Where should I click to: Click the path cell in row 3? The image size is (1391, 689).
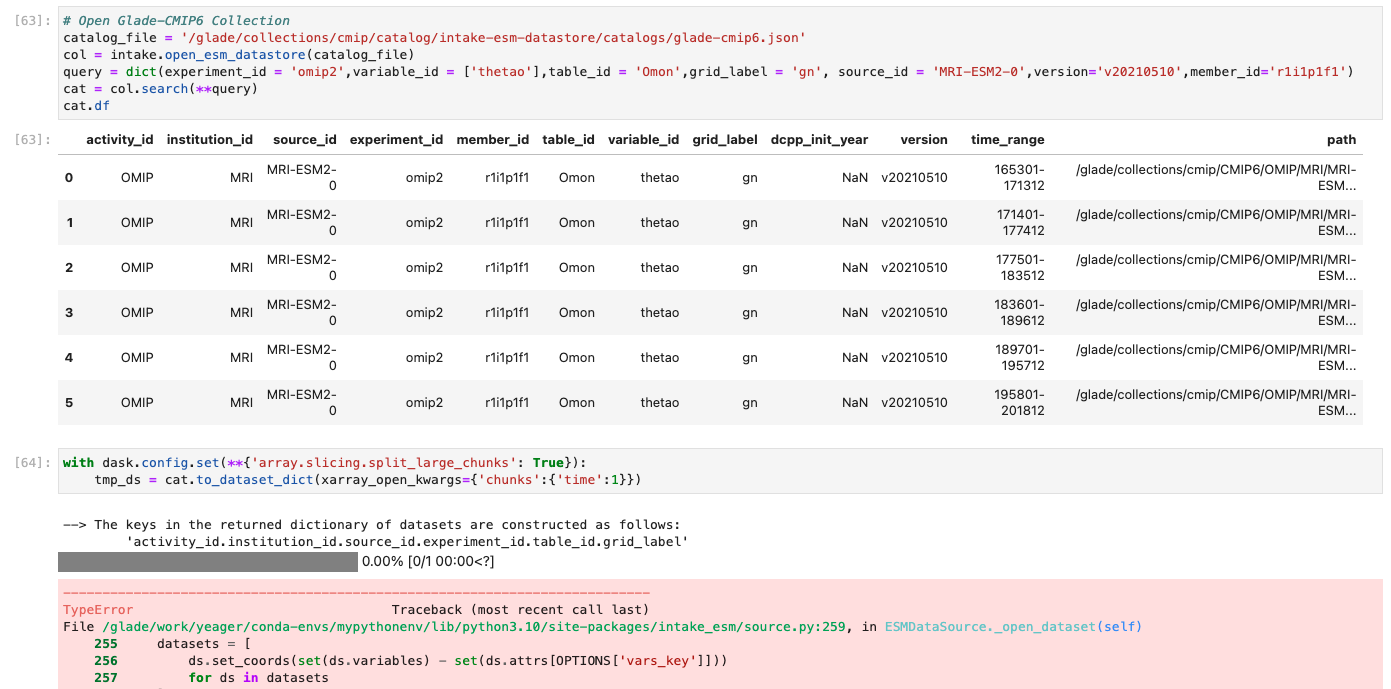tap(1216, 312)
